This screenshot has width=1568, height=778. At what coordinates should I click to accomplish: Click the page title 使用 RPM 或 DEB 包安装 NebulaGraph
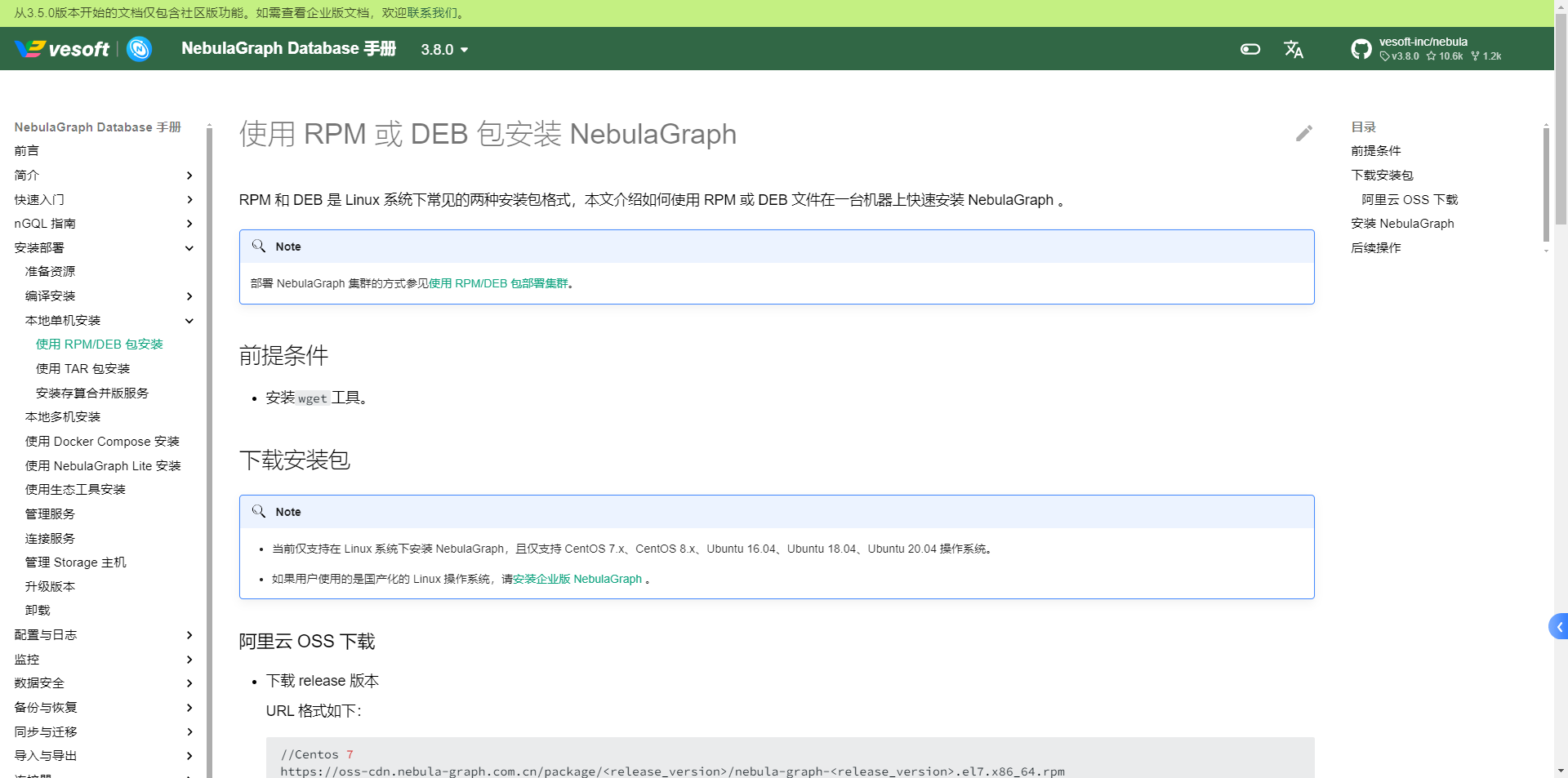[488, 134]
